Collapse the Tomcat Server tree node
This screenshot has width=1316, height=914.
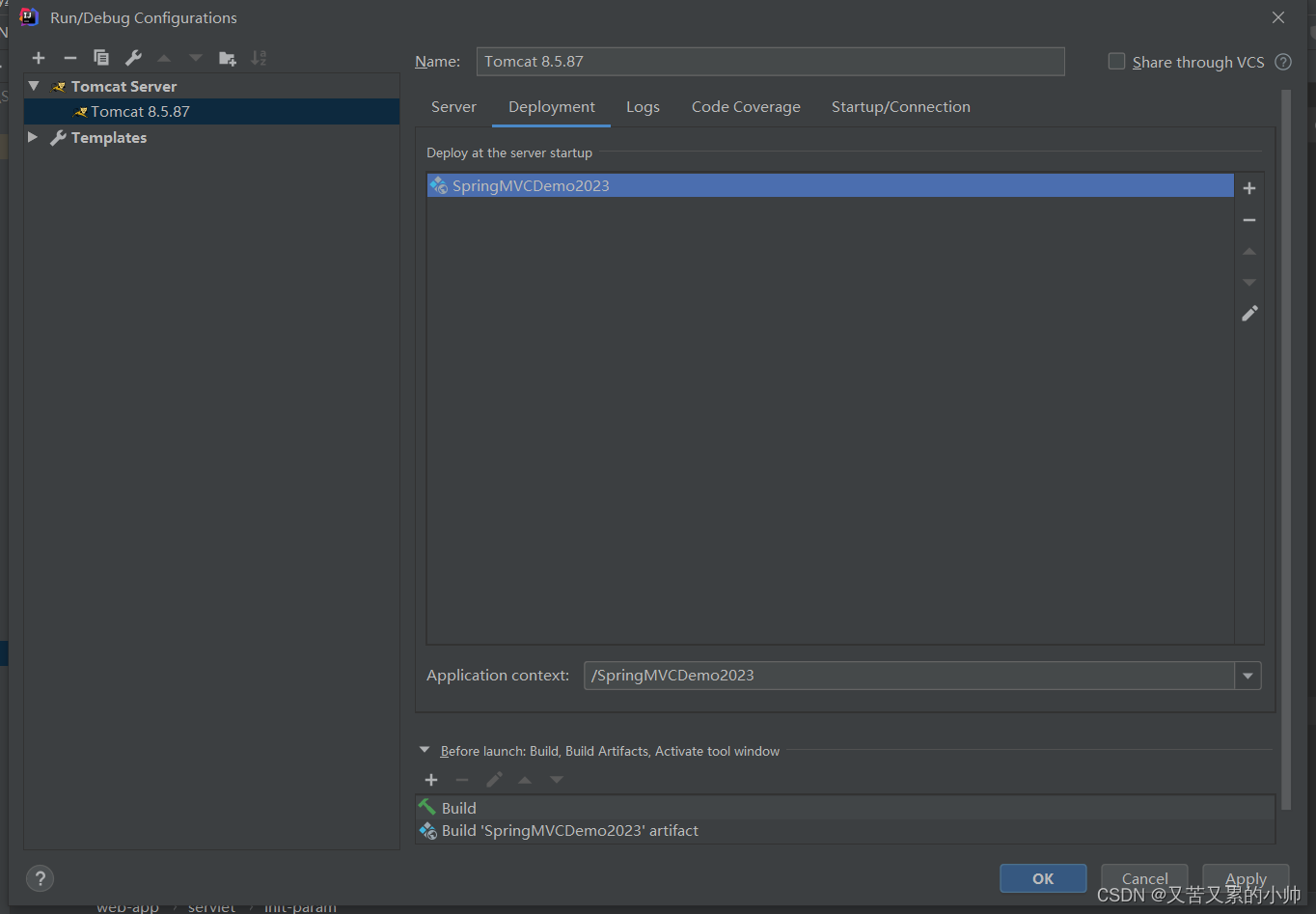[34, 86]
